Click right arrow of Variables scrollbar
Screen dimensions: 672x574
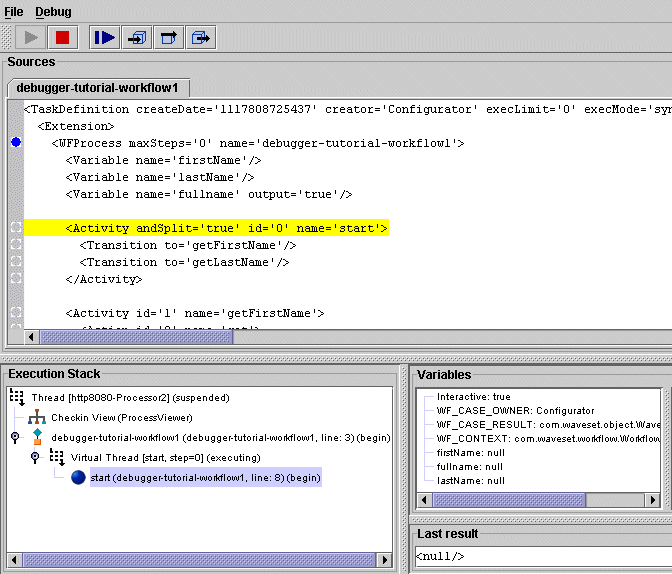pyautogui.click(x=652, y=500)
